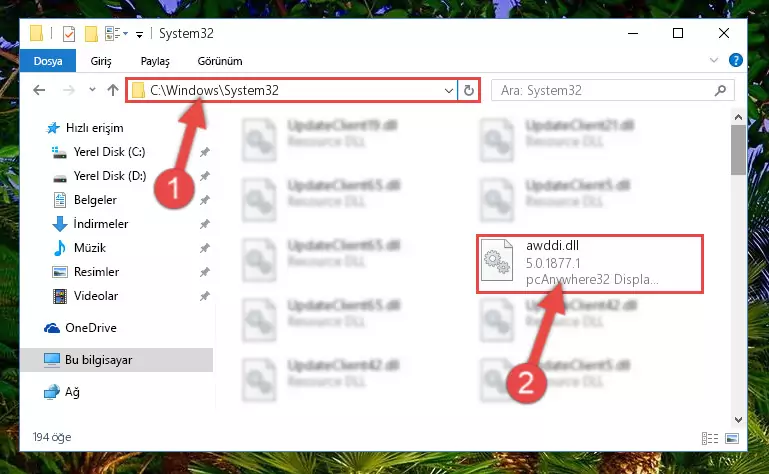769x474 pixels.
Task: Open the Customize Quick Access Toolbar dropdown
Action: 139,34
